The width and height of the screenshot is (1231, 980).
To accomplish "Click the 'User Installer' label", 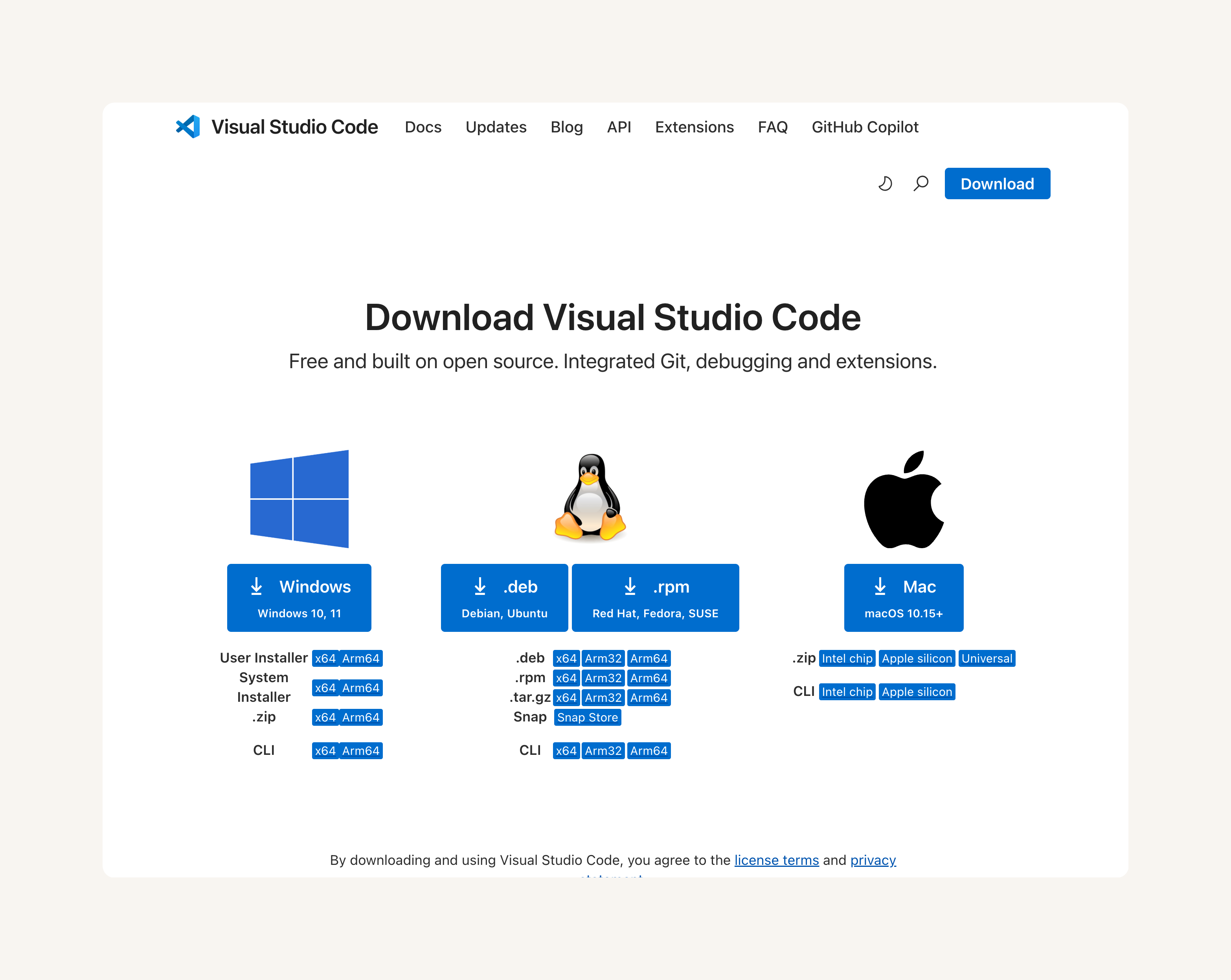I will point(264,657).
